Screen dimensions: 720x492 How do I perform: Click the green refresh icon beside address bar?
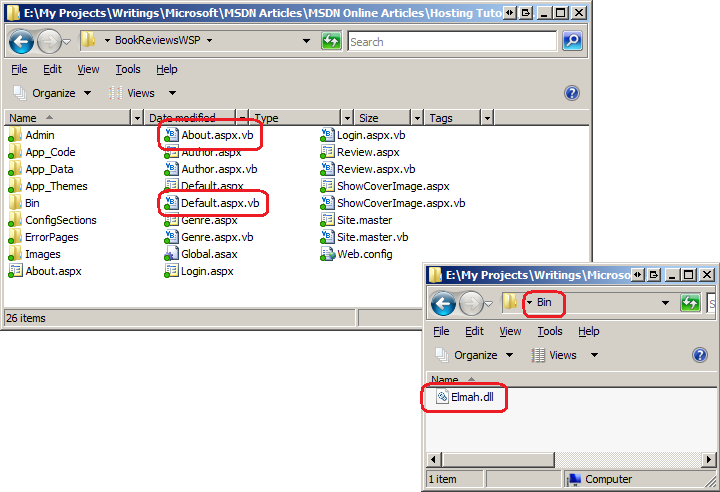click(331, 41)
